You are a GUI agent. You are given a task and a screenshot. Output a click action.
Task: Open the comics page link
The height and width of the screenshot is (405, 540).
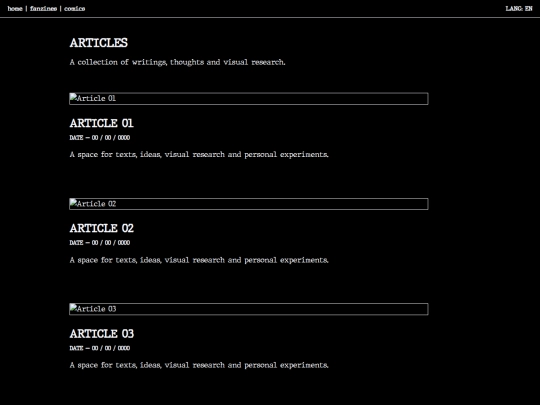[x=74, y=9]
